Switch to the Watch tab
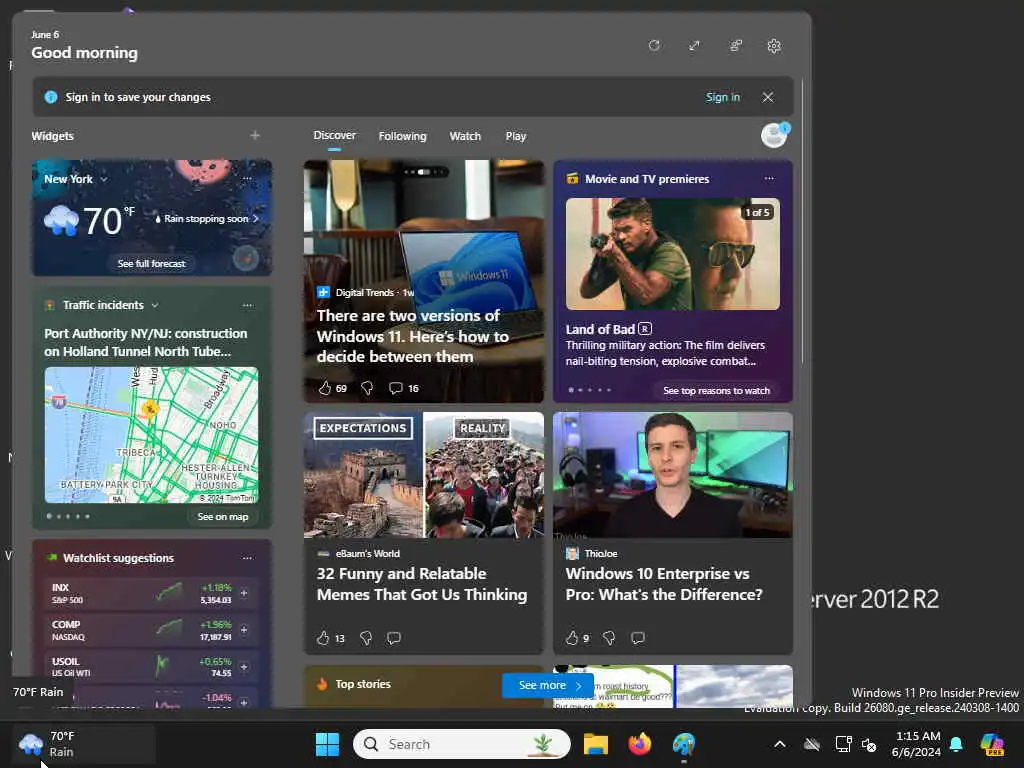The width and height of the screenshot is (1024, 768). 465,136
